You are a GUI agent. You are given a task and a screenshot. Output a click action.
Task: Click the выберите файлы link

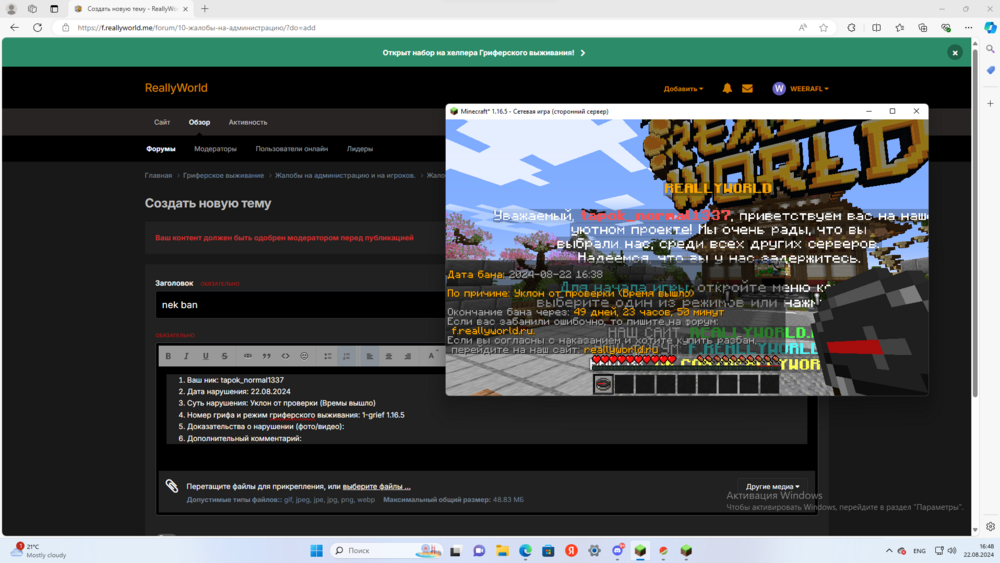coord(376,486)
